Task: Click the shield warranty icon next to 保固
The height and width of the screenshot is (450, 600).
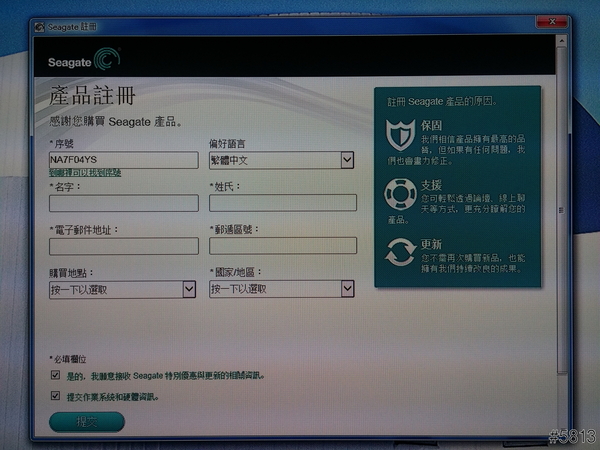Action: pos(400,135)
